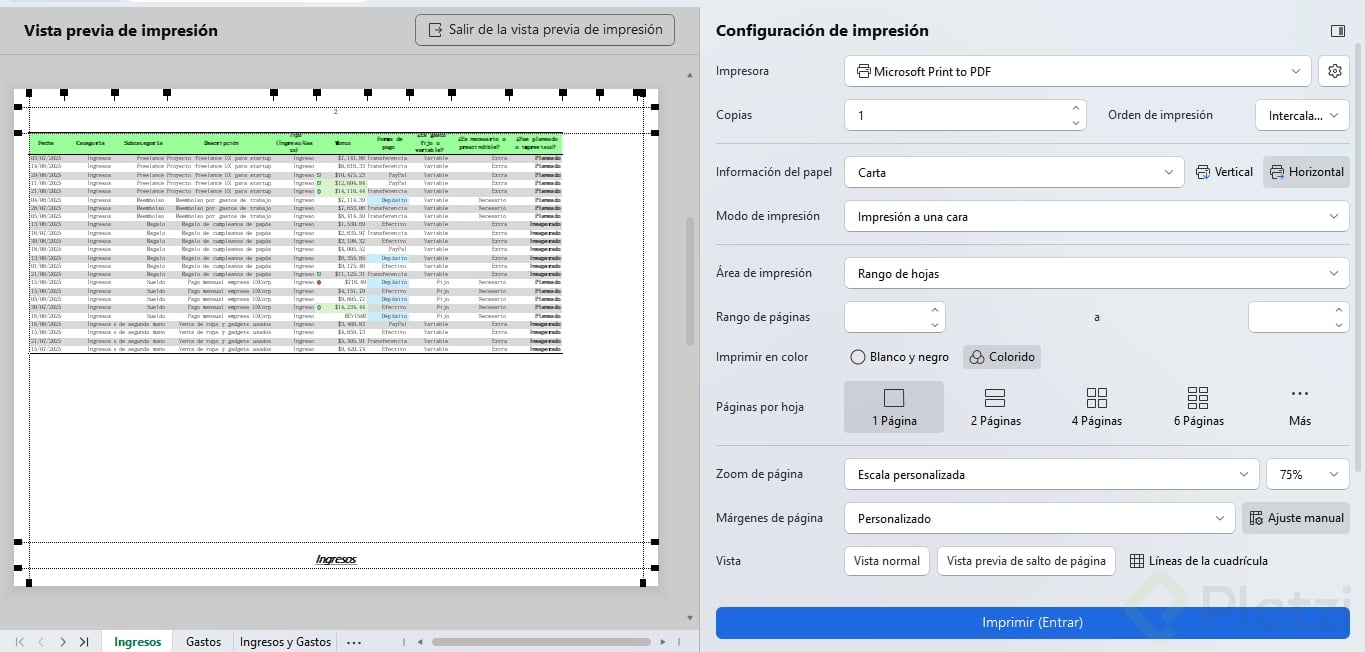Screen dimensions: 1365x652
Task: Select Colorido color printing
Action: [1001, 357]
